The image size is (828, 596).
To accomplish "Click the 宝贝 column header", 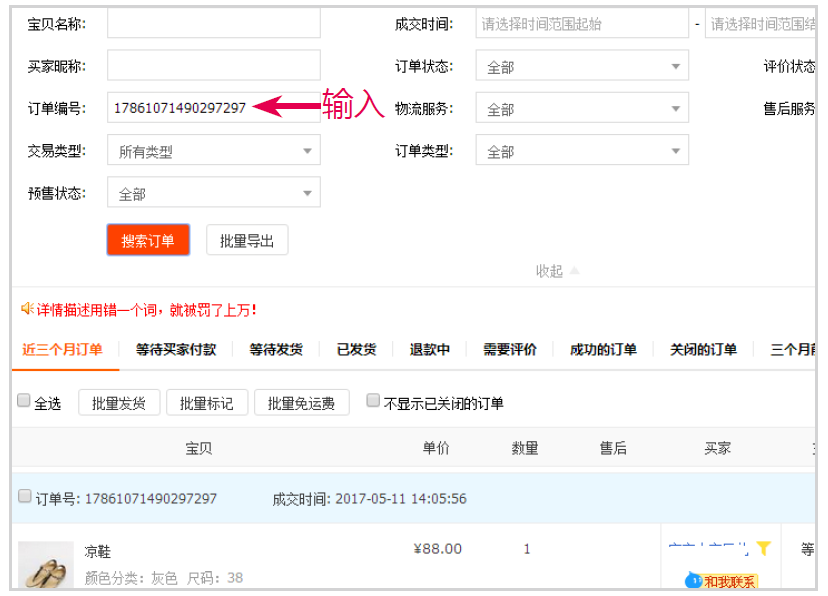I will pos(199,448).
